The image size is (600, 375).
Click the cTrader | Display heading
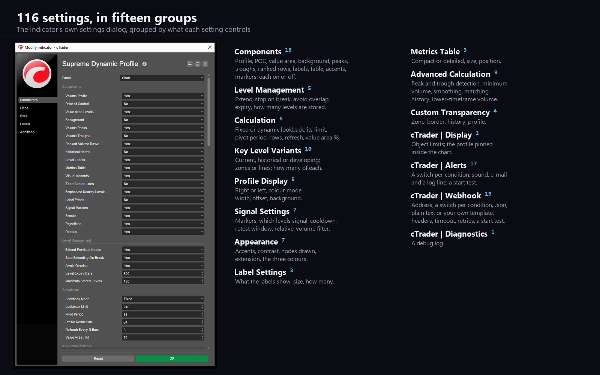click(x=441, y=135)
